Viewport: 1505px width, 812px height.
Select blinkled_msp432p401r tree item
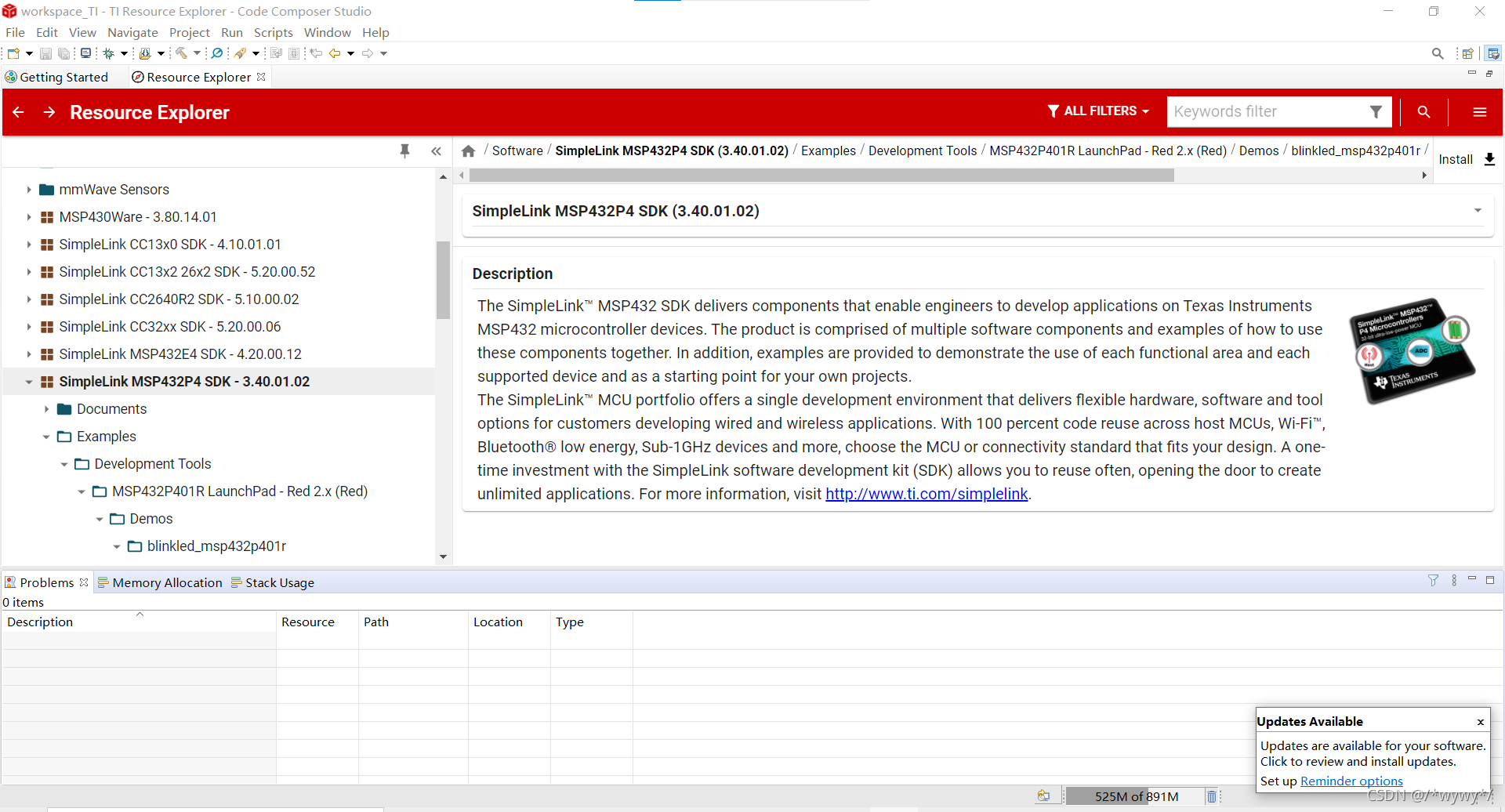coord(216,546)
